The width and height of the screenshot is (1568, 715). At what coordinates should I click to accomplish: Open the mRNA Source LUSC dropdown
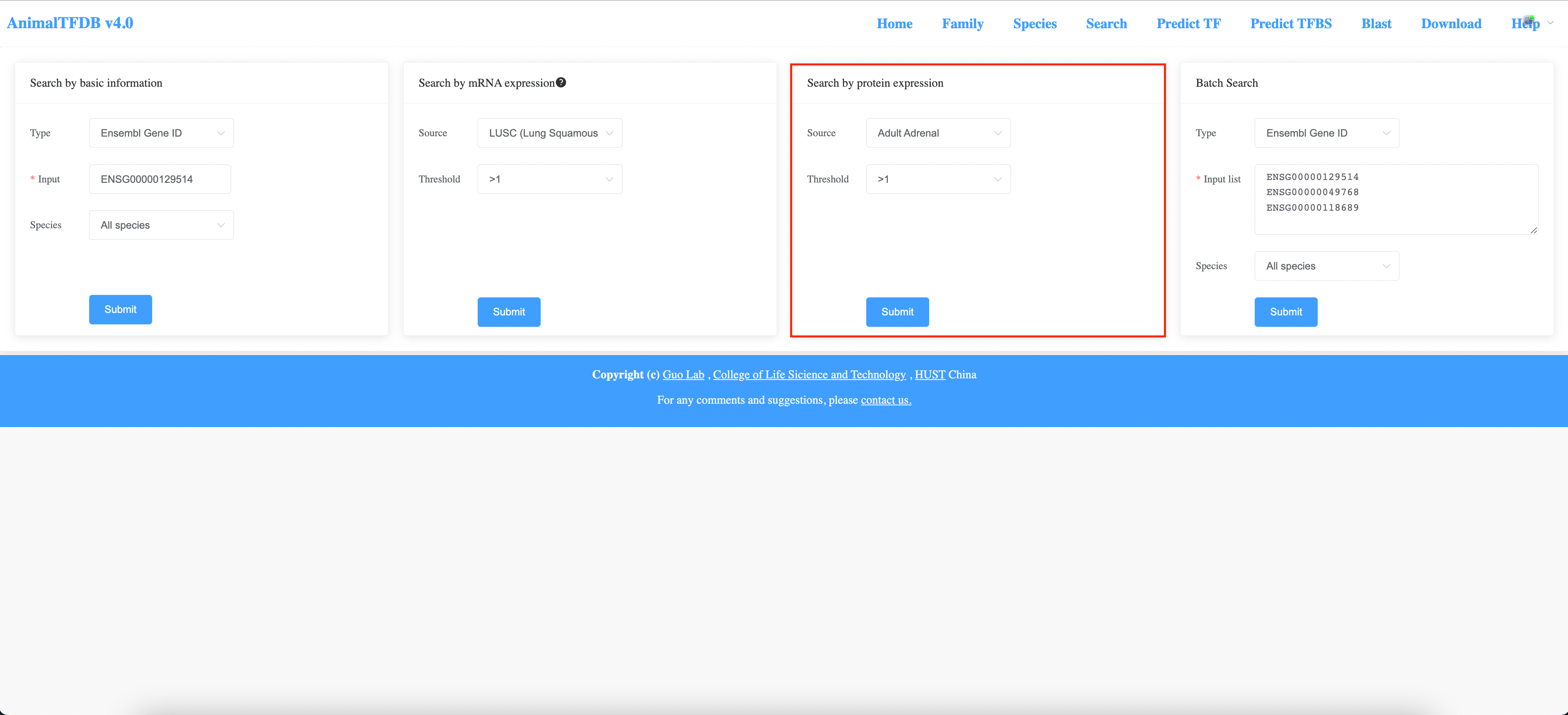[549, 133]
